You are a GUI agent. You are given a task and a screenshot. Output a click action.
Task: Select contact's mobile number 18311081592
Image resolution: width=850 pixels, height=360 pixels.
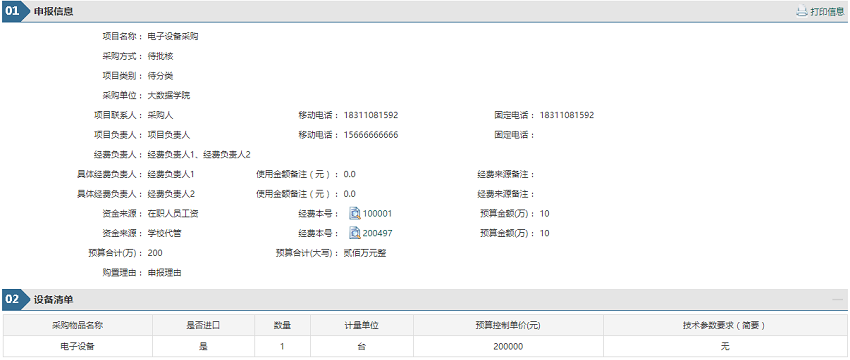click(x=371, y=115)
